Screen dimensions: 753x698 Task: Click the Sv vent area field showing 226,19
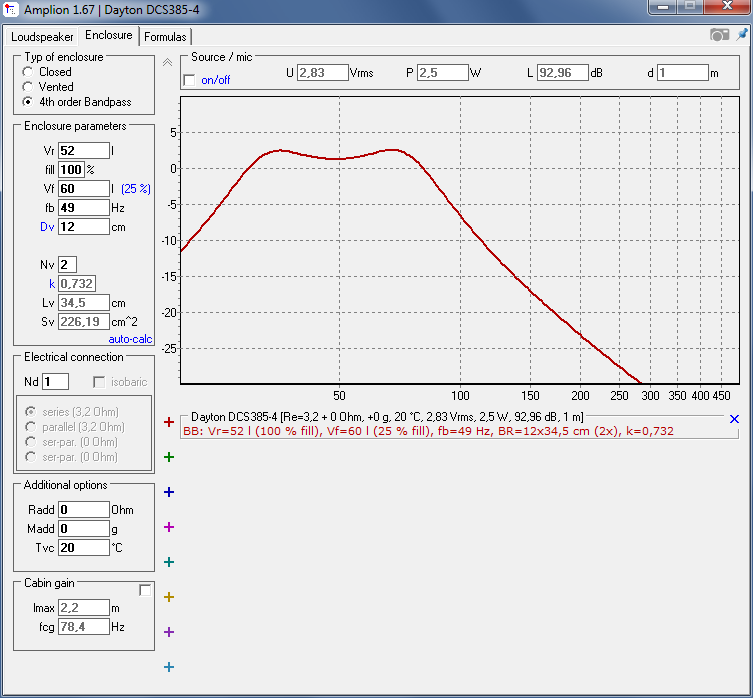[x=84, y=321]
